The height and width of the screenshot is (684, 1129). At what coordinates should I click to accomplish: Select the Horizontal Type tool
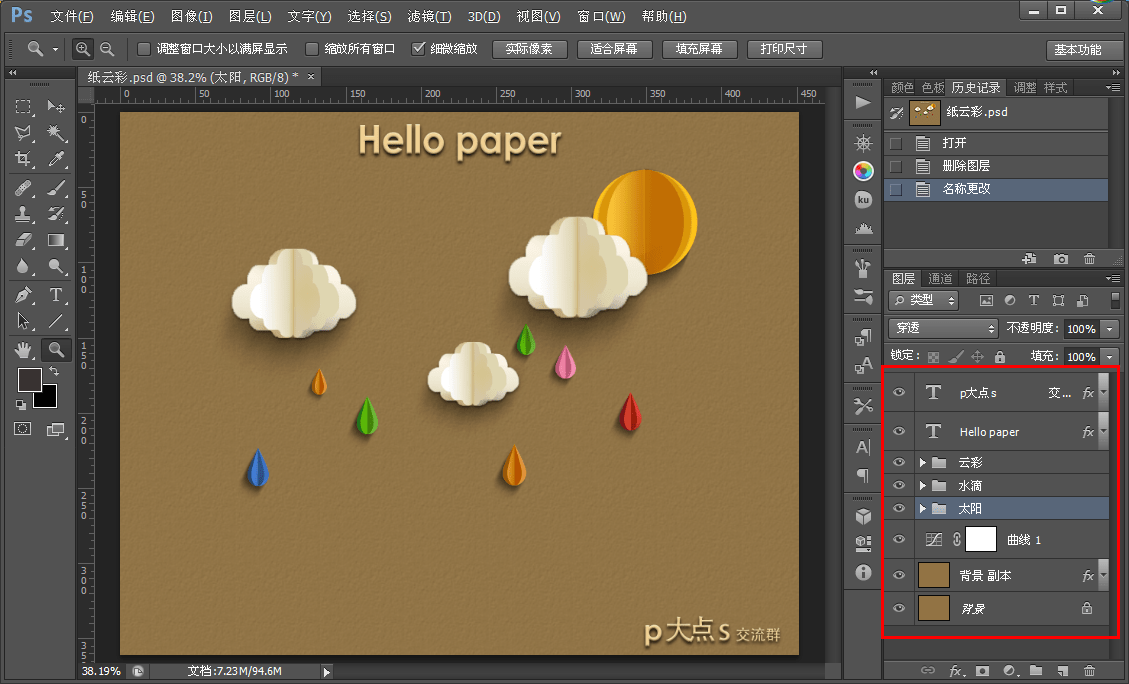[55, 294]
